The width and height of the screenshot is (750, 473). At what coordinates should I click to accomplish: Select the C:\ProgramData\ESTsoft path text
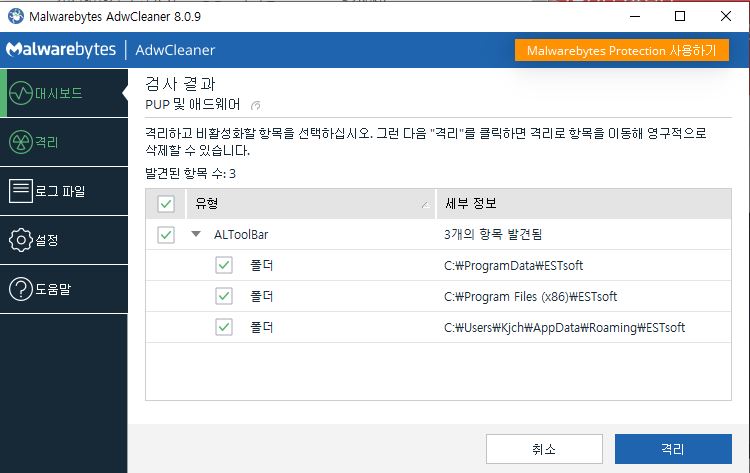[513, 265]
